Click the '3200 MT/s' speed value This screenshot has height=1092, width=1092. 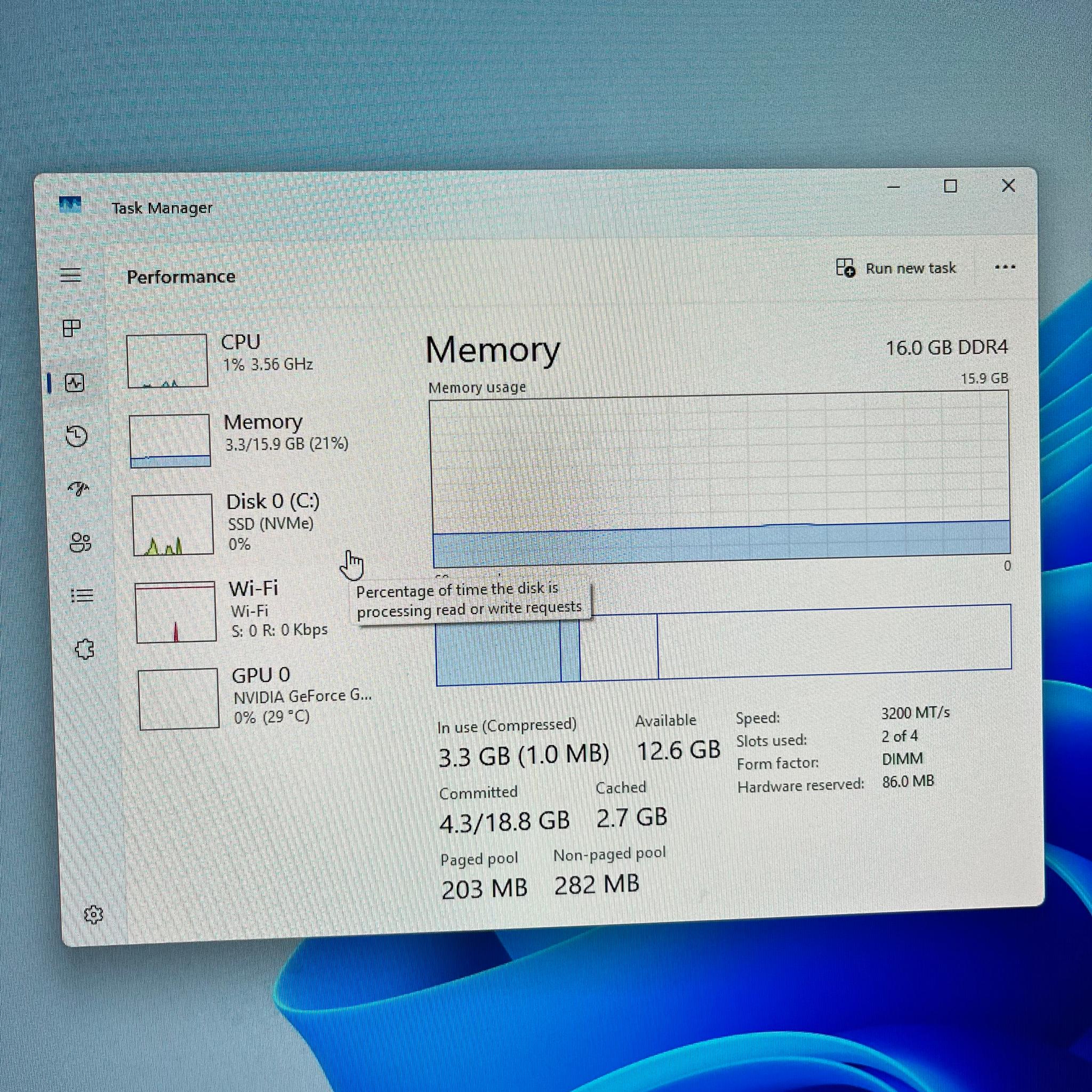(x=915, y=713)
